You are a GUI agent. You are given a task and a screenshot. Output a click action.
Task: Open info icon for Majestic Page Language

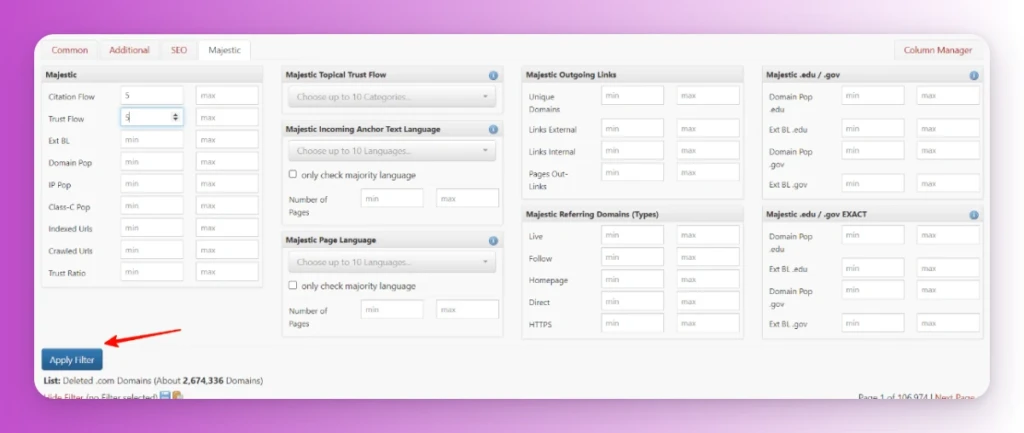pos(493,240)
